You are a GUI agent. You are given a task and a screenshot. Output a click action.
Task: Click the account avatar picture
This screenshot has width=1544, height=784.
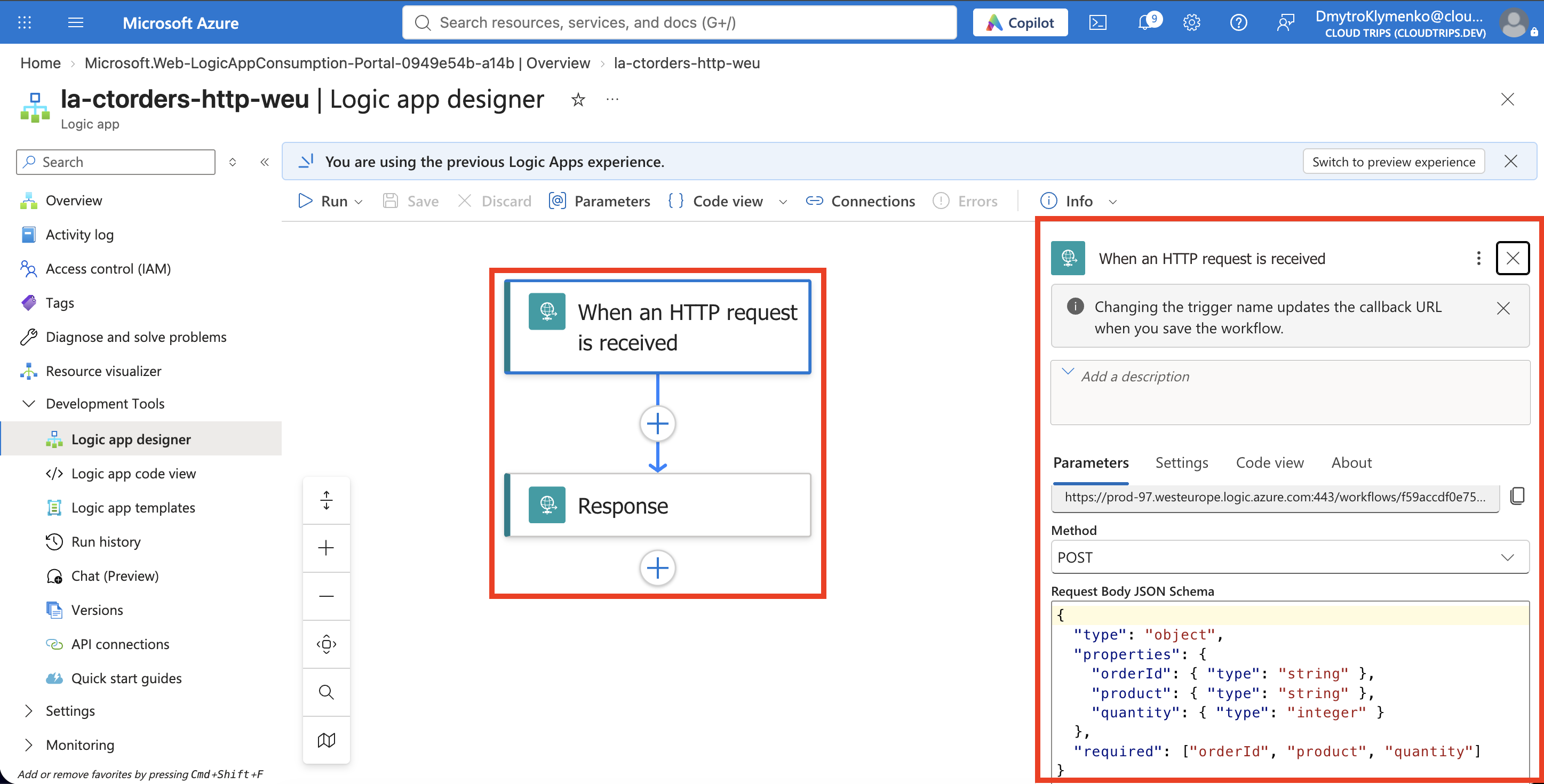click(x=1514, y=23)
